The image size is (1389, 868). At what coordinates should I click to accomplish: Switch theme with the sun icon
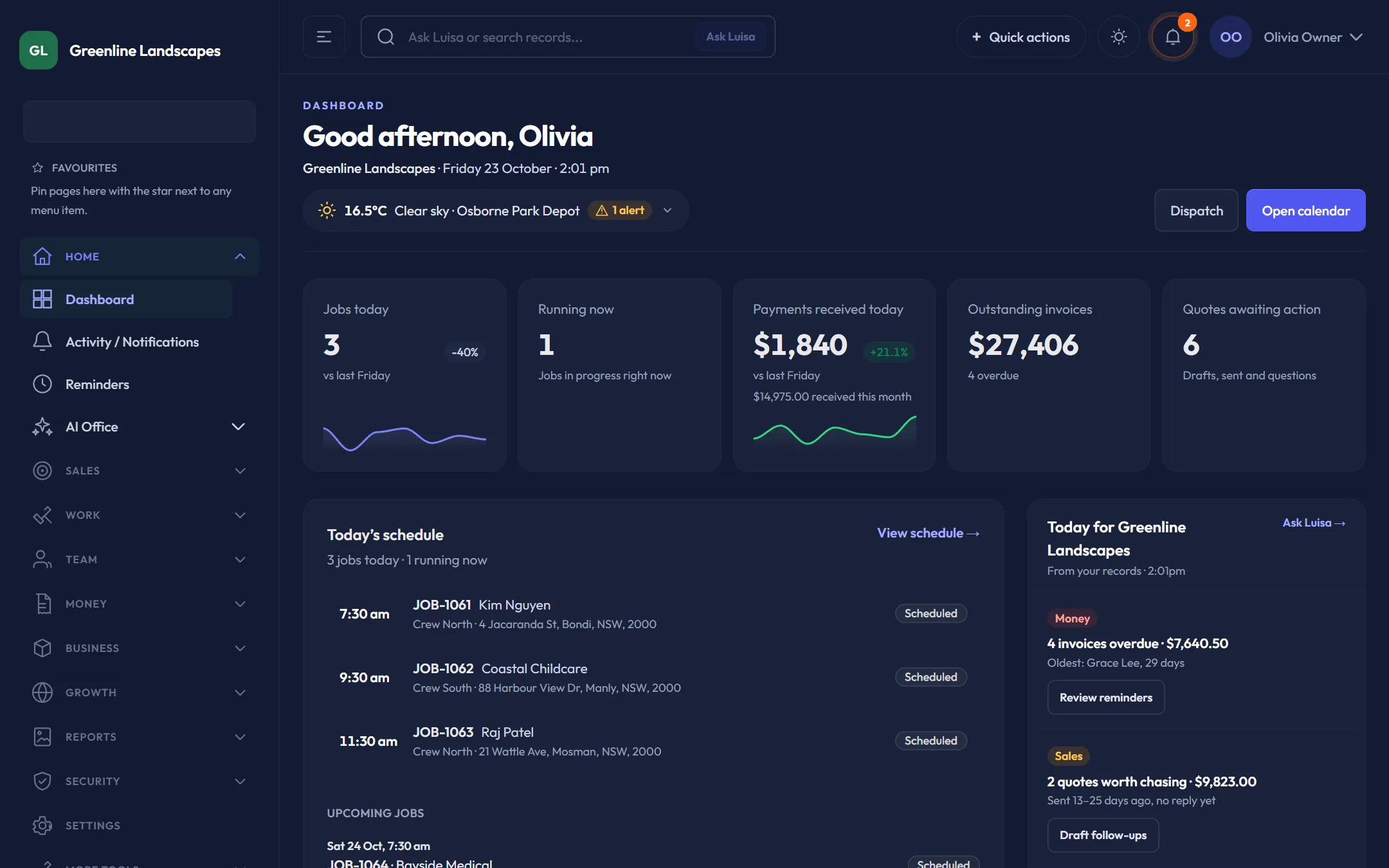(1119, 37)
